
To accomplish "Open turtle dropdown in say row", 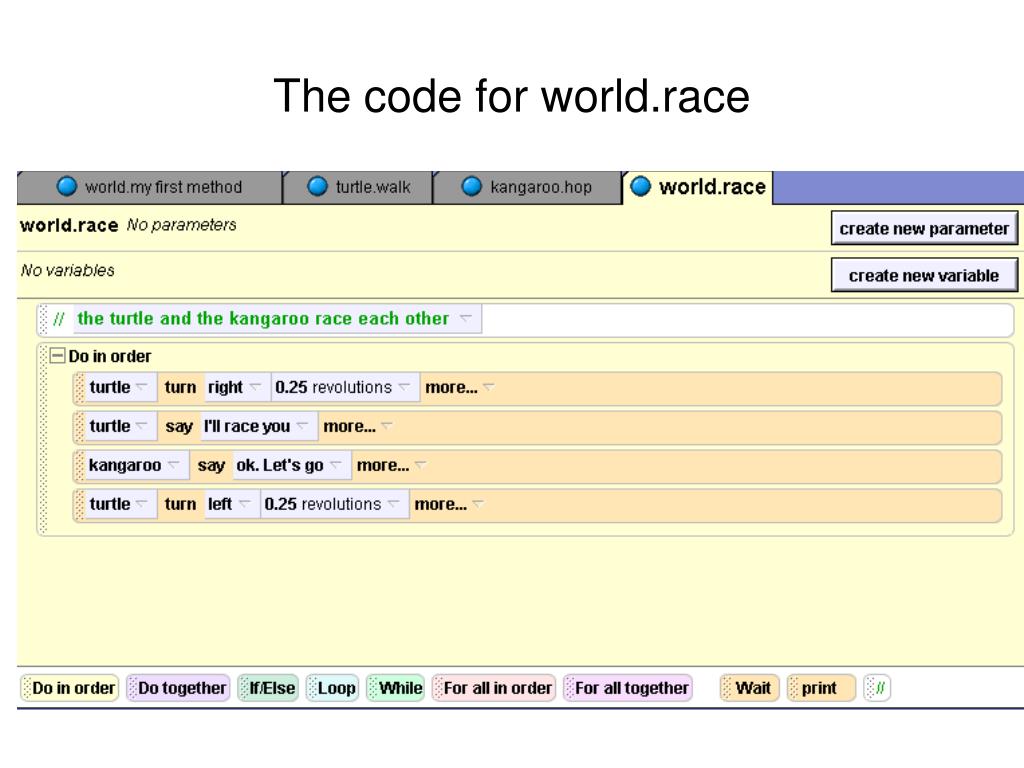I will tap(120, 426).
